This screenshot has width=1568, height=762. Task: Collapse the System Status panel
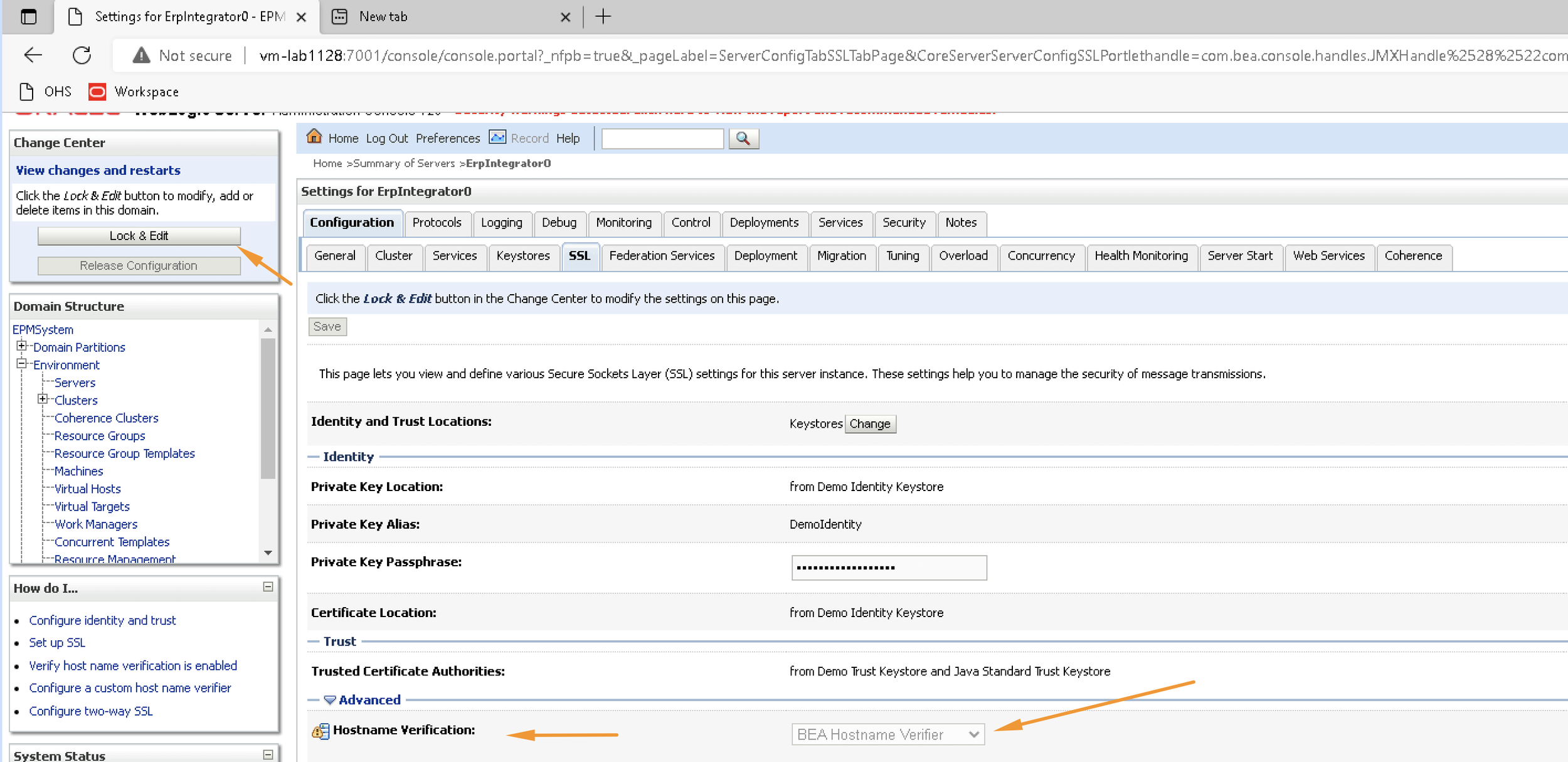[268, 754]
